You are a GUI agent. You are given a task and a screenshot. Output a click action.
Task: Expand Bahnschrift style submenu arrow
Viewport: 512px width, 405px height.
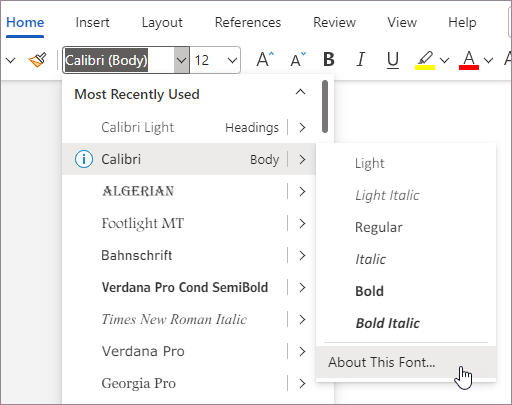point(302,255)
